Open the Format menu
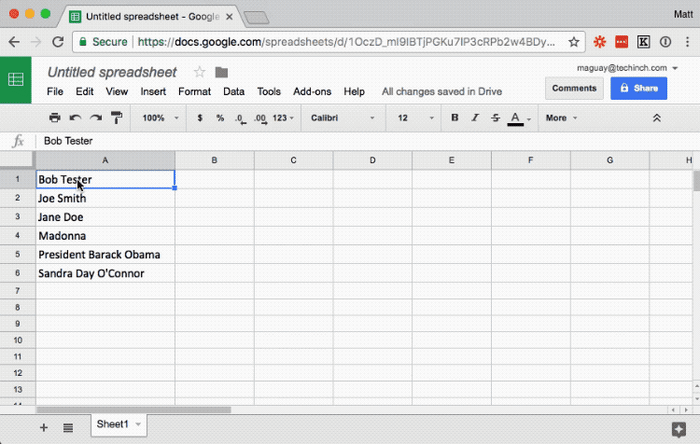The height and width of the screenshot is (444, 700). pos(194,91)
